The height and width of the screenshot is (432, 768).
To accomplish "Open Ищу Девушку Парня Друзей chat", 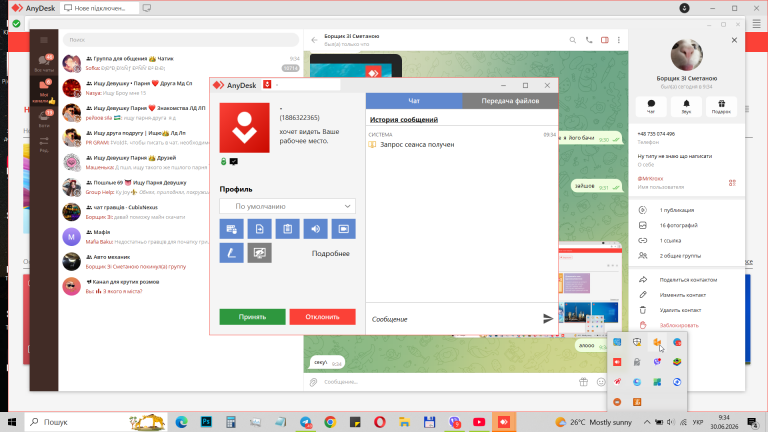I will 134,163.
